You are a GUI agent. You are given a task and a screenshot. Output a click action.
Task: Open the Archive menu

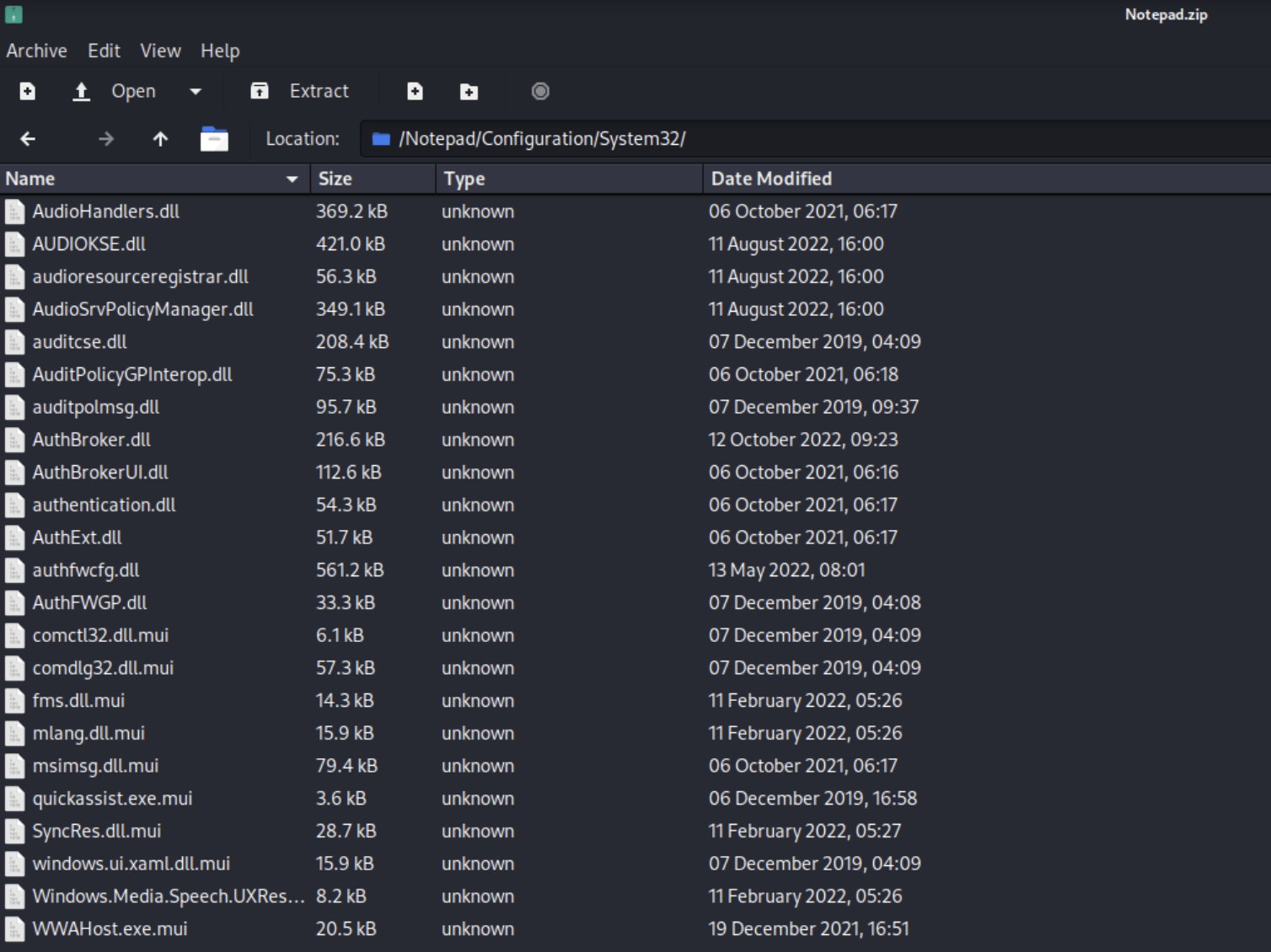(x=36, y=51)
